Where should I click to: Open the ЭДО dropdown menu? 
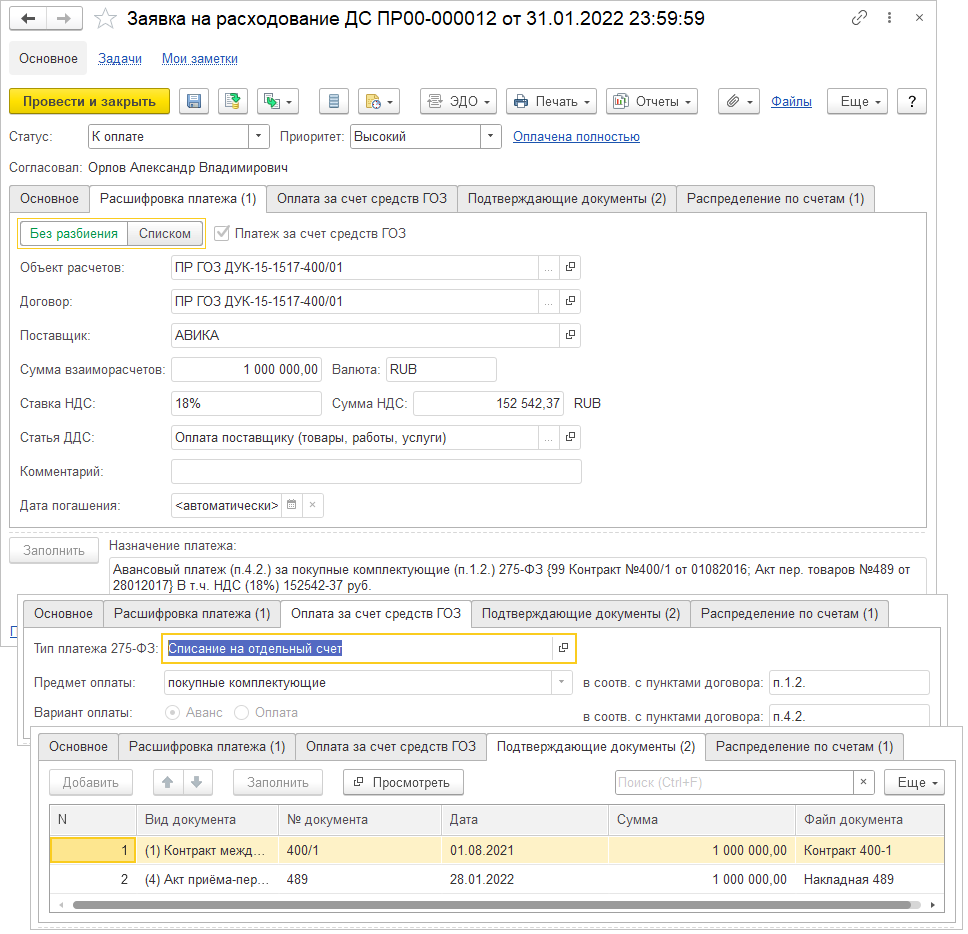point(458,101)
